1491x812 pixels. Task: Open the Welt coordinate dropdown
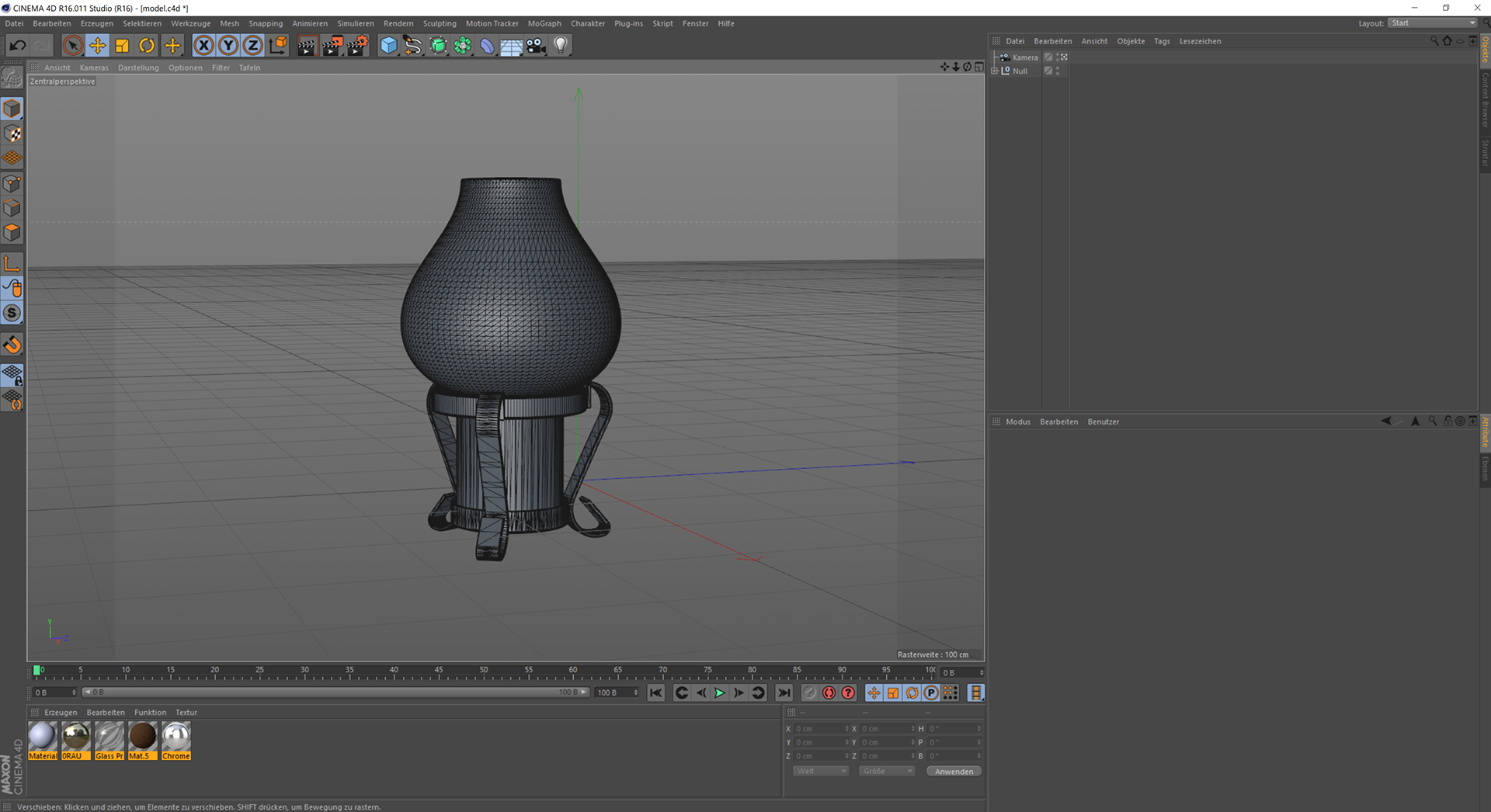coord(821,771)
